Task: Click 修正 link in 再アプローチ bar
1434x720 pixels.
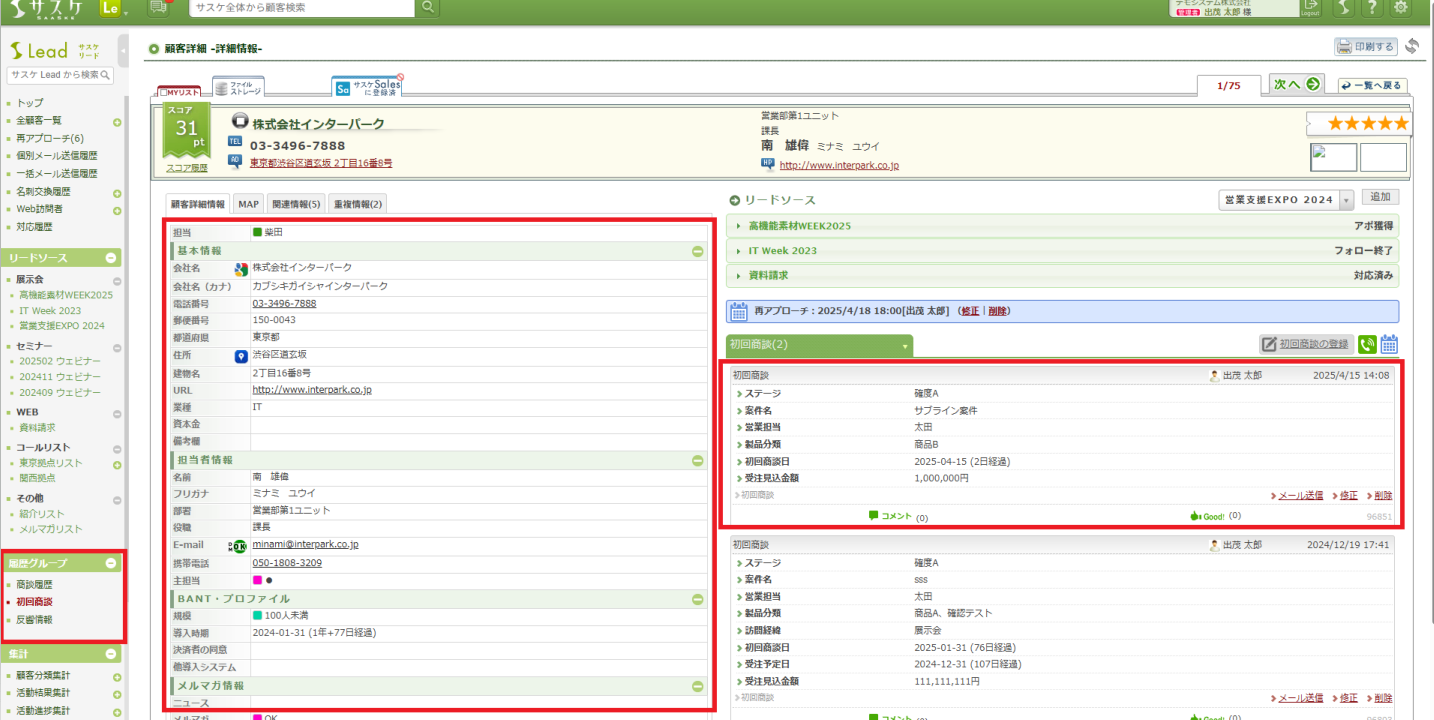Action: tap(969, 311)
